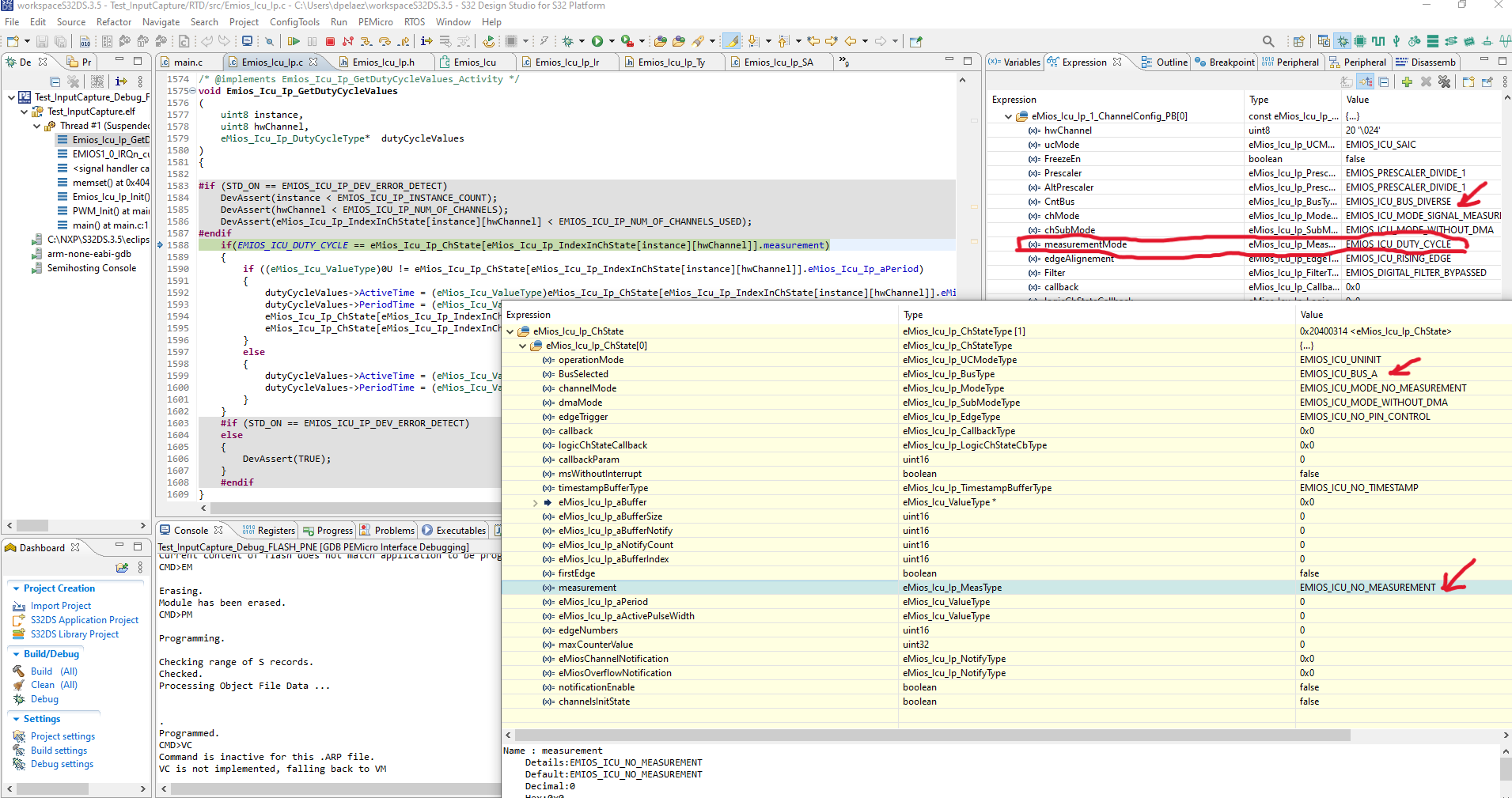1512x798 pixels.
Task: Collapse the Thread #1 tree node
Action: click(x=37, y=126)
